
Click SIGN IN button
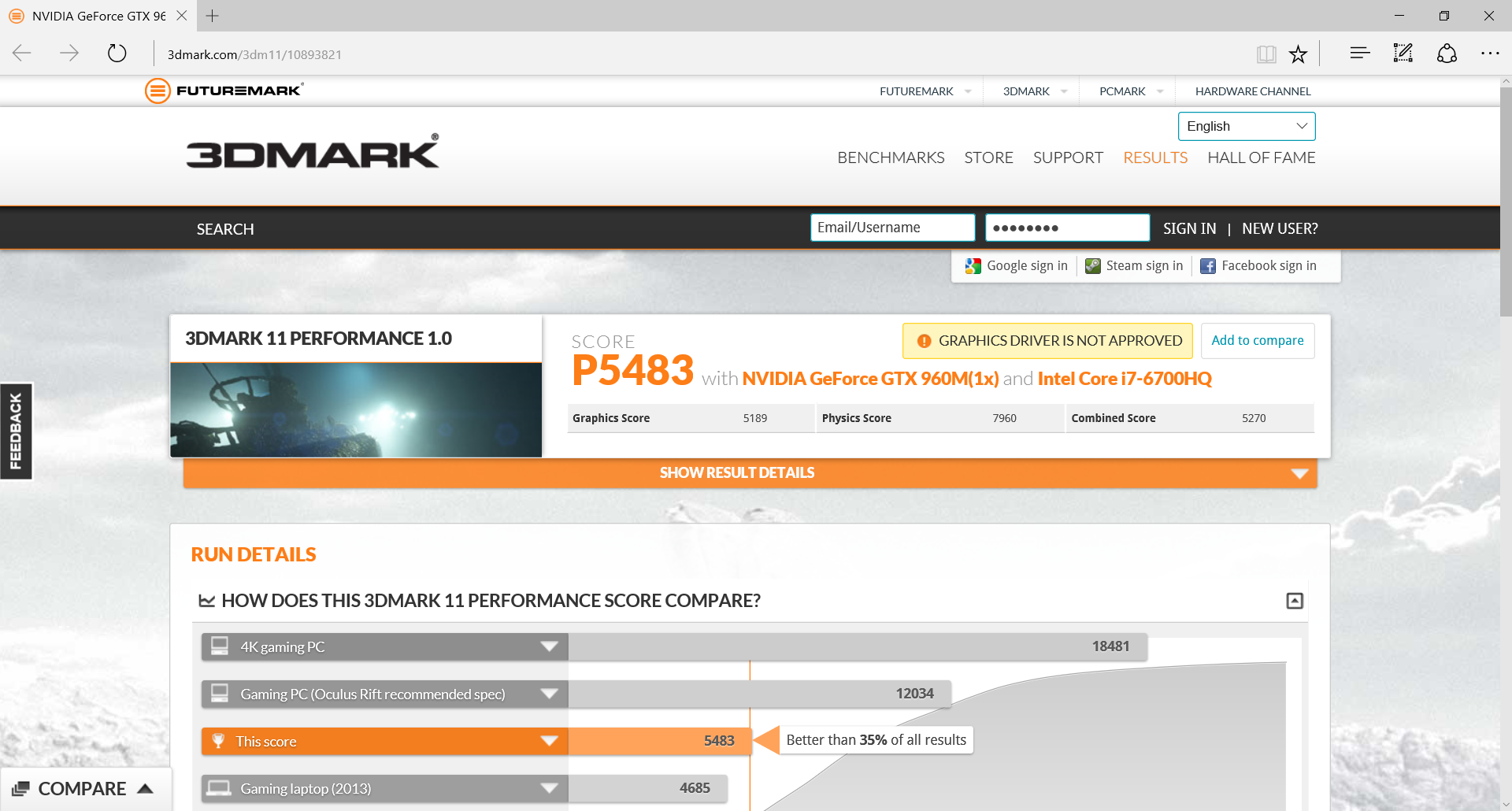tap(1189, 228)
